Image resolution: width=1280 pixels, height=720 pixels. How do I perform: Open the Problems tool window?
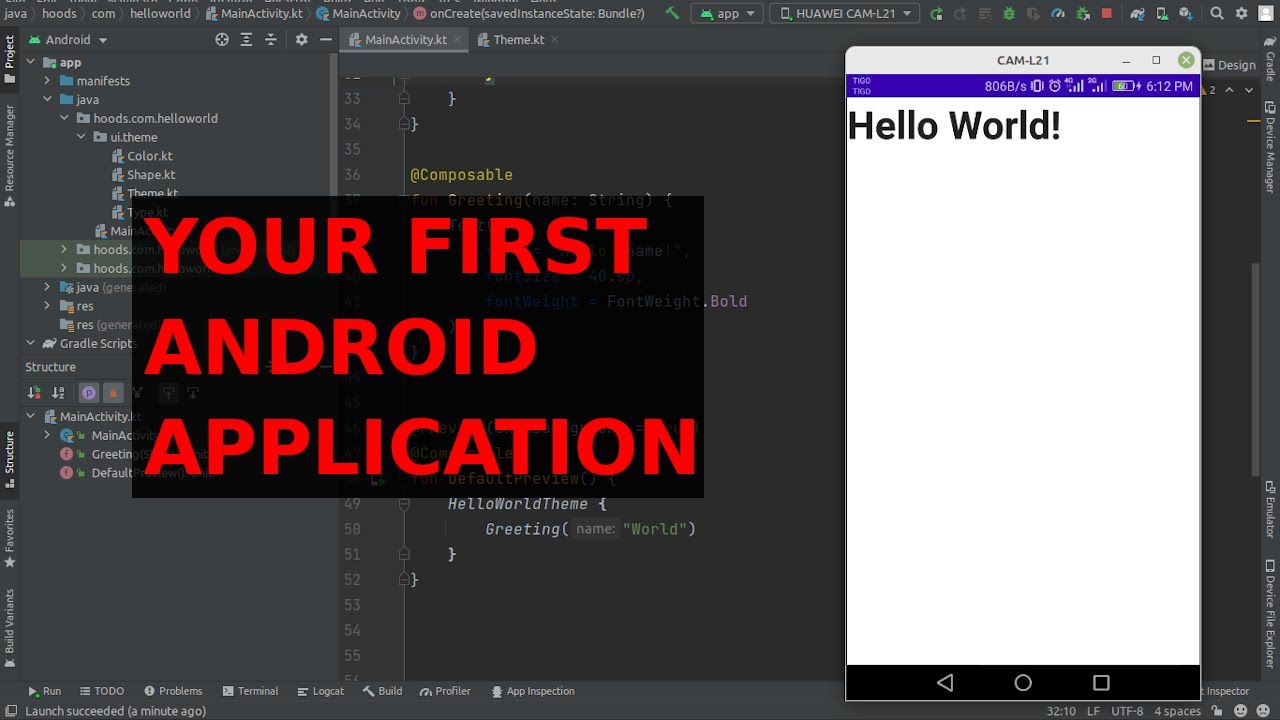[x=173, y=691]
